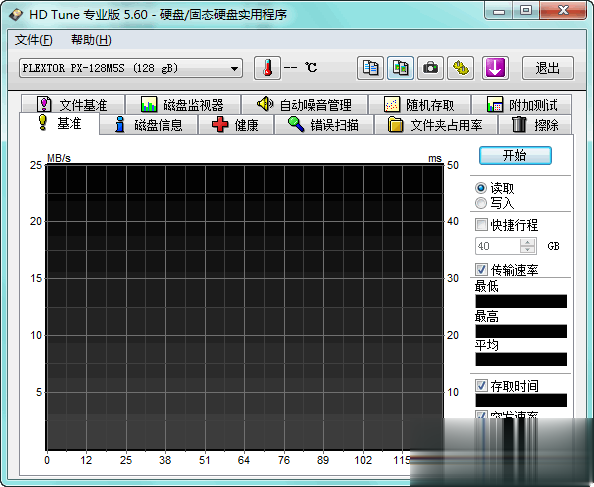The height and width of the screenshot is (487, 594).
Task: Open options with the yellow gears icon
Action: pyautogui.click(x=461, y=68)
